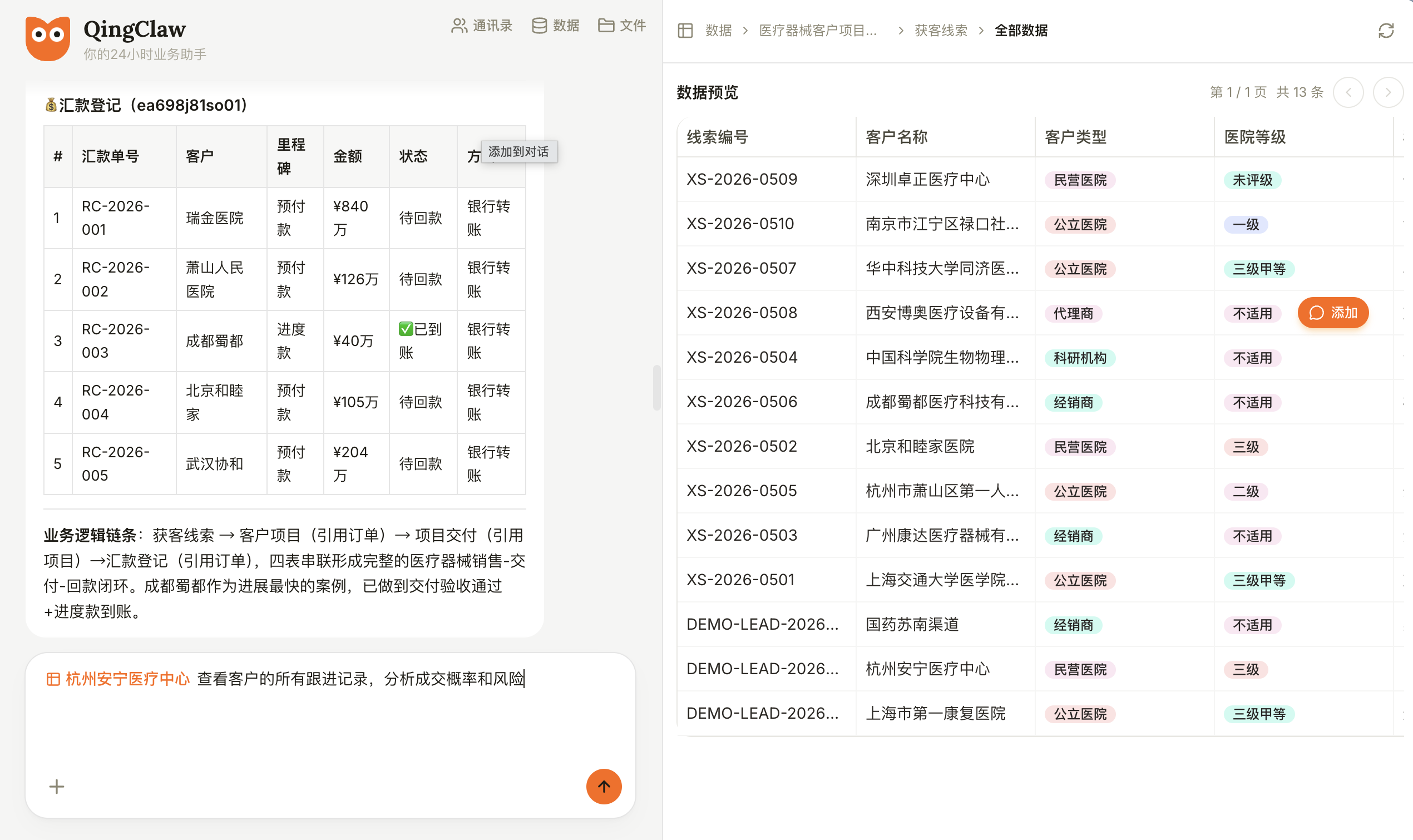The width and height of the screenshot is (1413, 840).
Task: Click 二级 hospital level tag
Action: [1246, 491]
